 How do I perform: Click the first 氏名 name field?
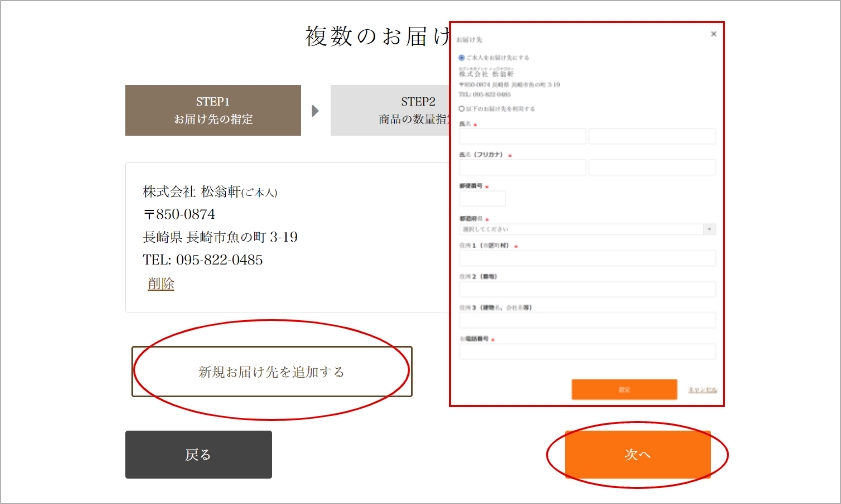pyautogui.click(x=521, y=136)
